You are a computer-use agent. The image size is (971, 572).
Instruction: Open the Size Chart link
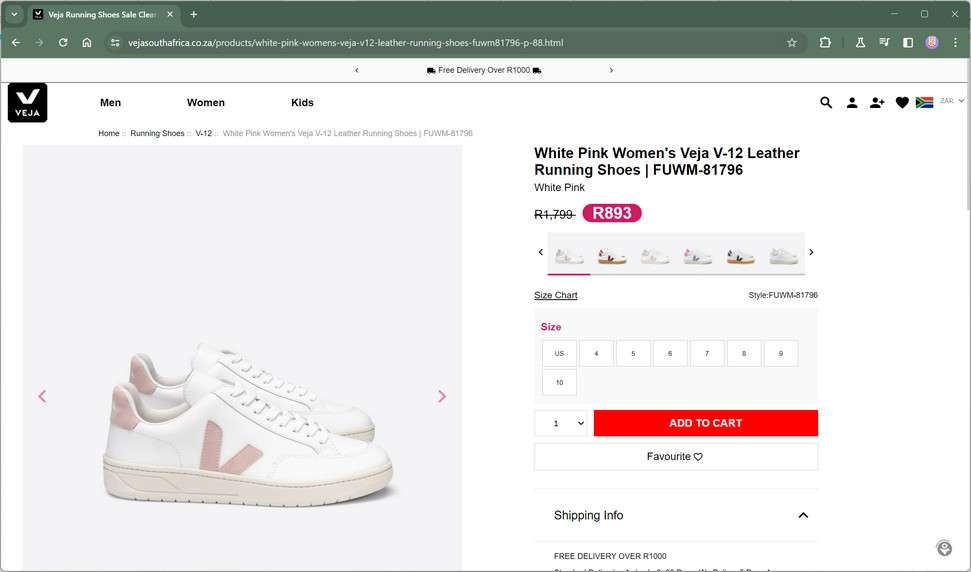pos(556,295)
